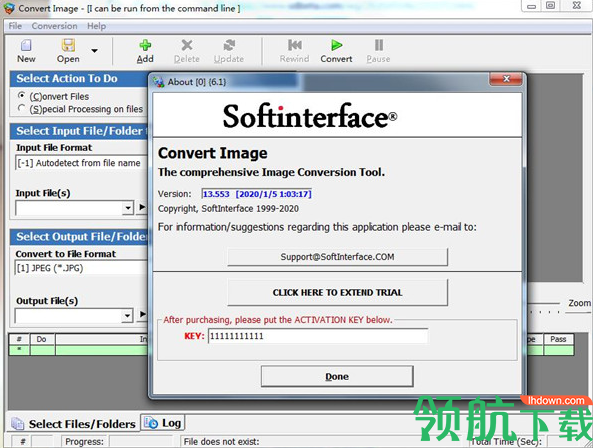Click 'File does not exist:' status text
The height and width of the screenshot is (448, 593).
[221, 442]
